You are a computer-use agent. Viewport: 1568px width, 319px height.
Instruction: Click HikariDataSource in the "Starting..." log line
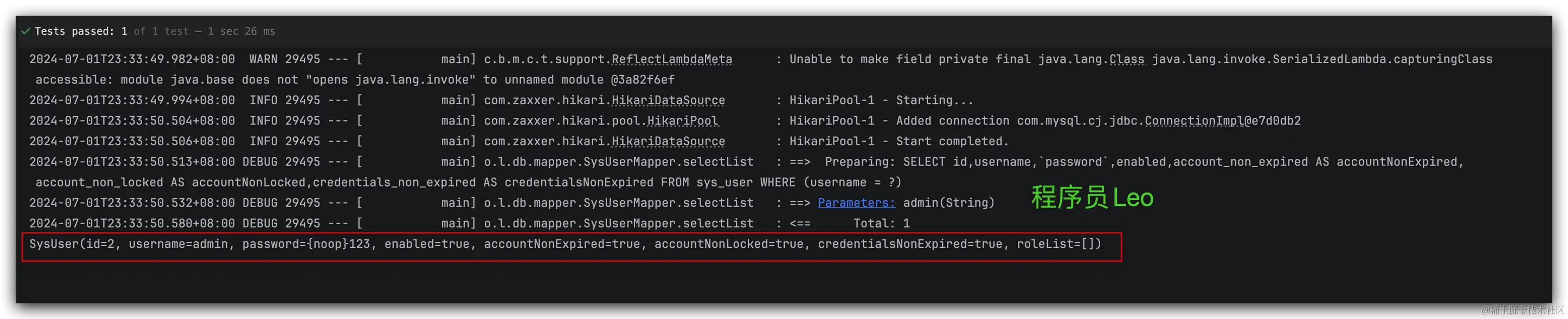[x=668, y=100]
